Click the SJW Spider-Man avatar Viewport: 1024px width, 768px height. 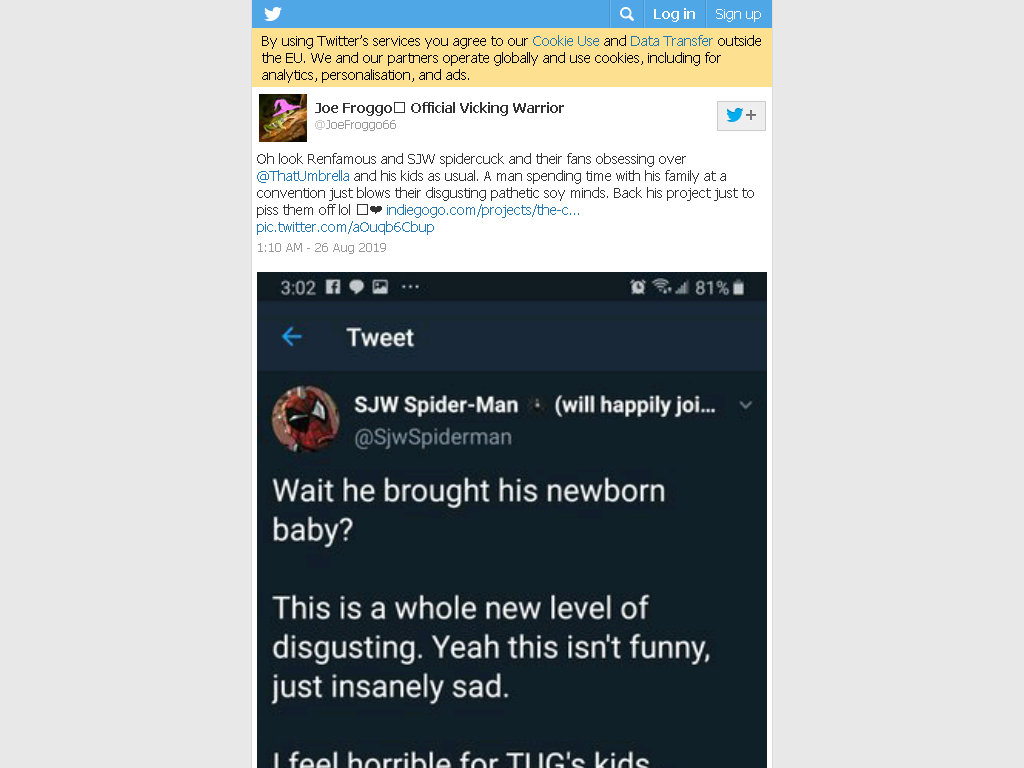tap(306, 419)
